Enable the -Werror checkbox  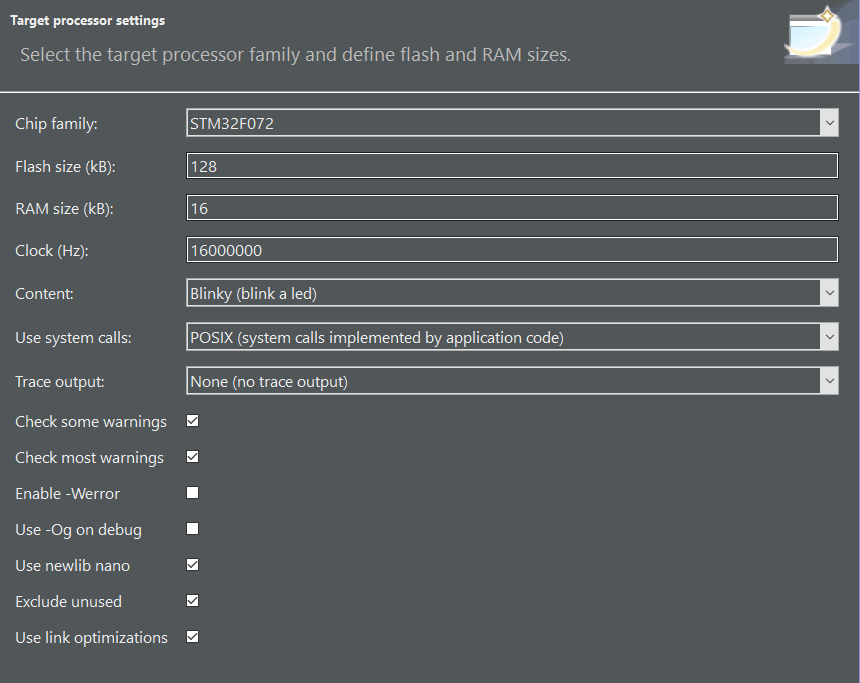click(x=193, y=493)
